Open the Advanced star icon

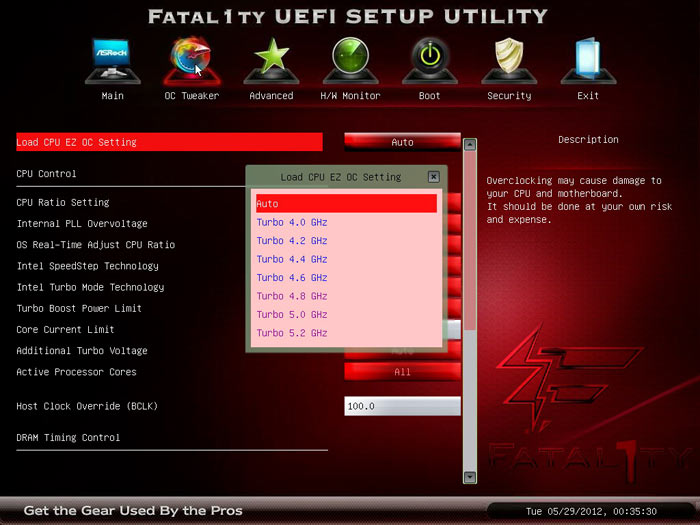pos(271,61)
